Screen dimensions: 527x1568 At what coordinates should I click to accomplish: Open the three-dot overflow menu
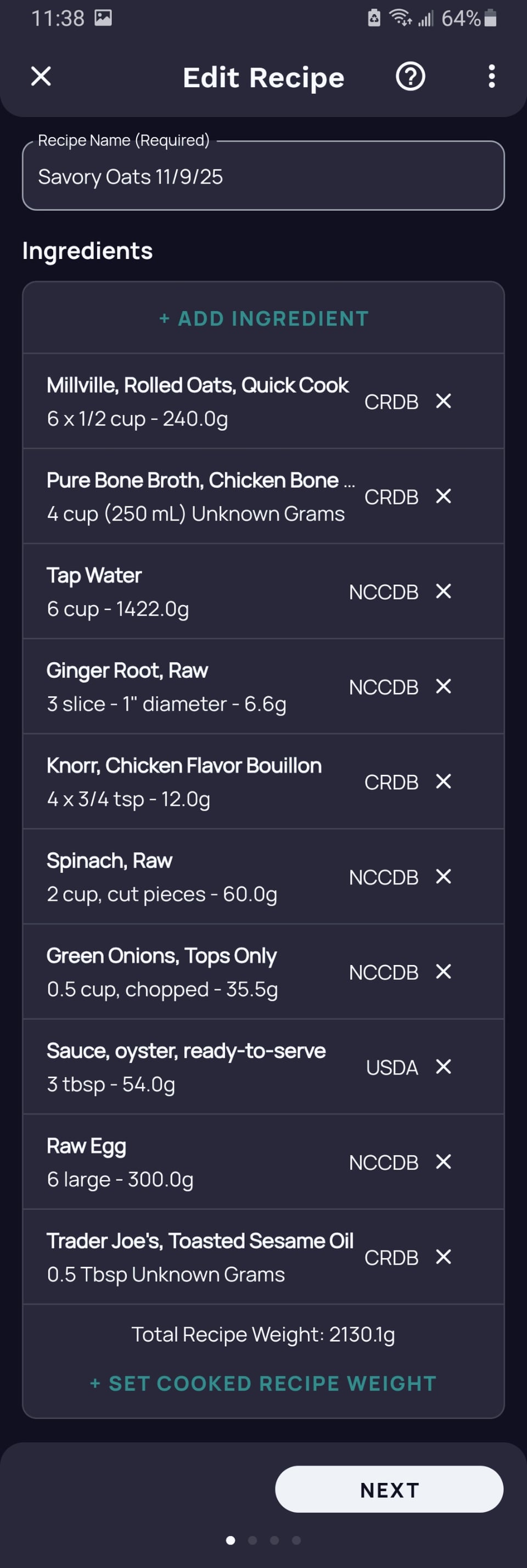(491, 77)
